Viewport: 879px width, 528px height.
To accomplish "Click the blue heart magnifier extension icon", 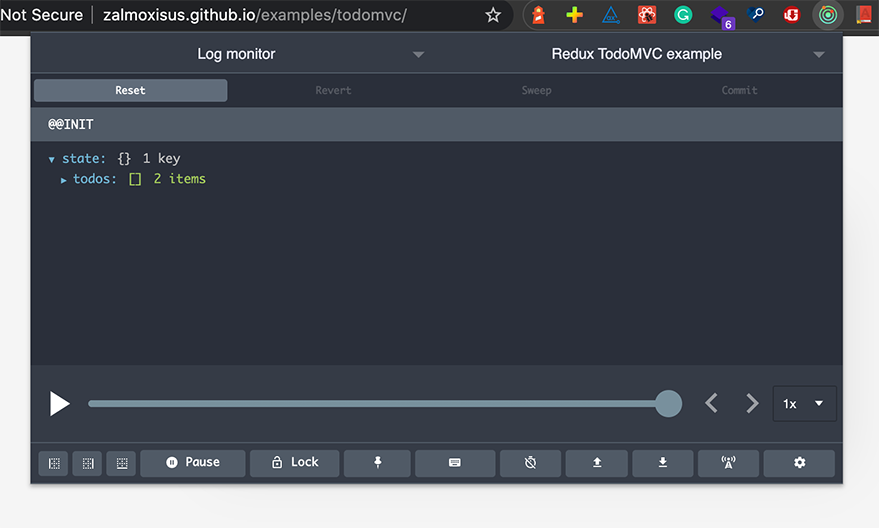I will (x=755, y=14).
